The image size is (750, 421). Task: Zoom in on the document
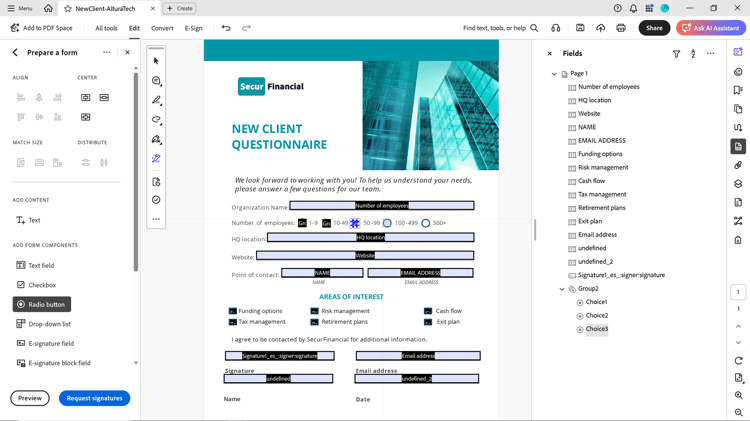tap(739, 395)
